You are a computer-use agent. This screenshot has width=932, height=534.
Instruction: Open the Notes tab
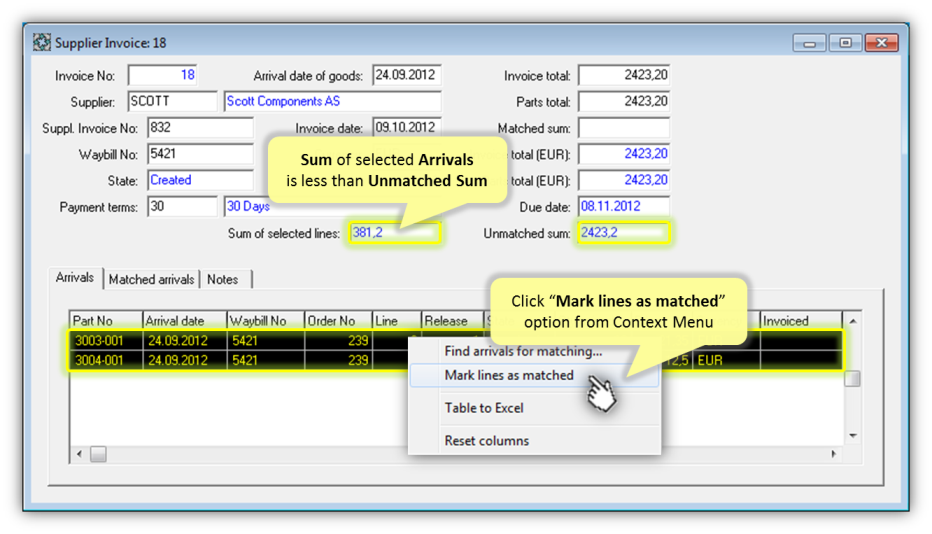pyautogui.click(x=223, y=279)
